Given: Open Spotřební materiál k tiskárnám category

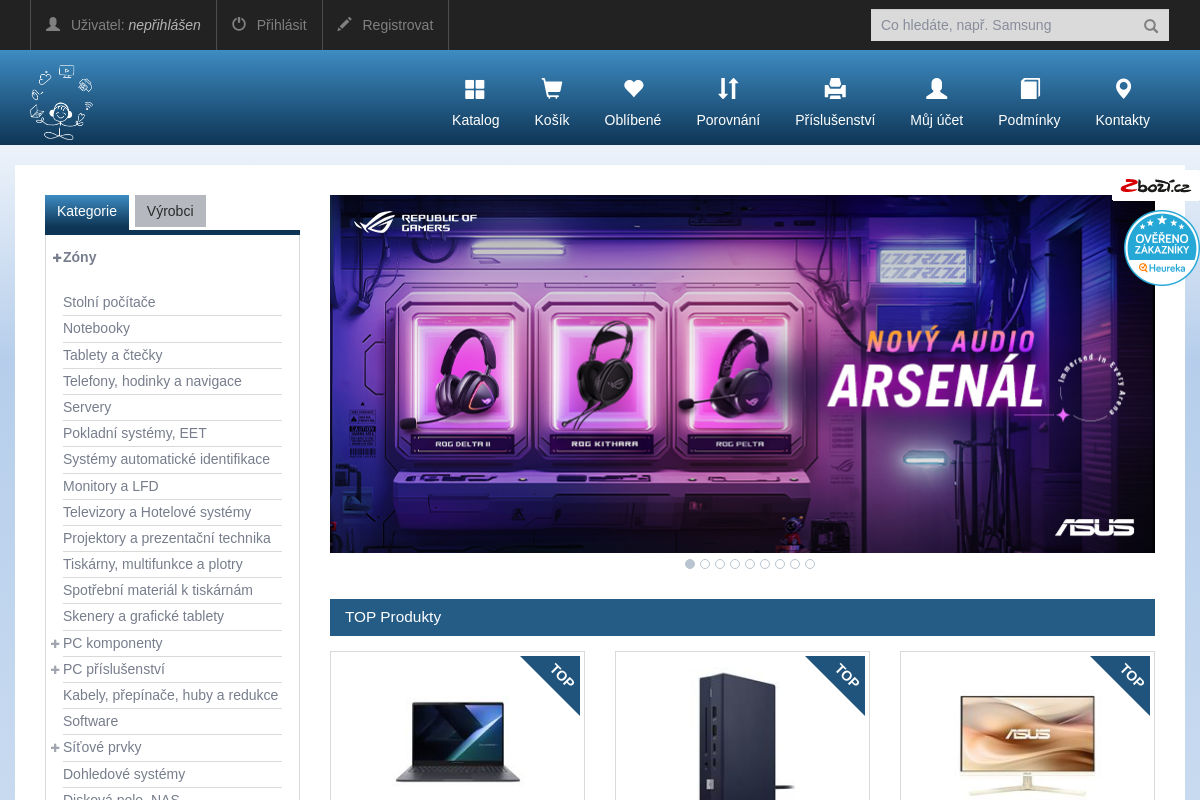Looking at the screenshot, I should tap(158, 590).
